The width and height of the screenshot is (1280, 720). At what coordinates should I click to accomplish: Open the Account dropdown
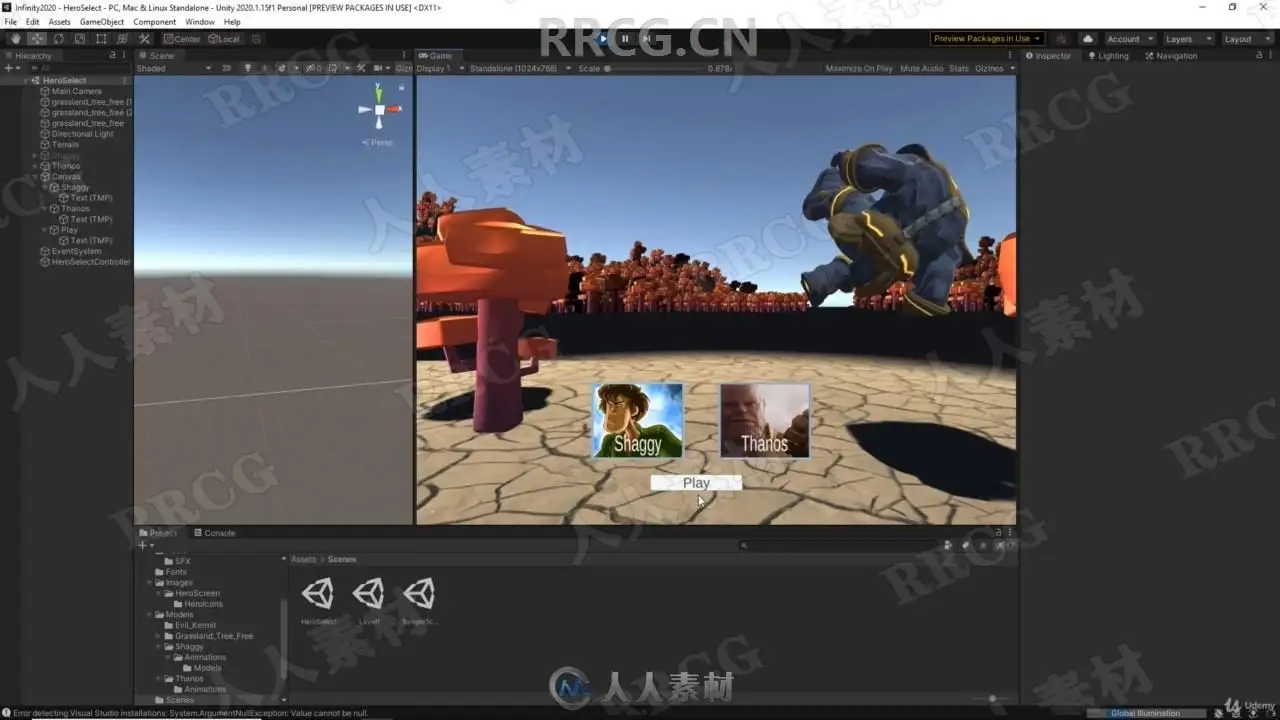[1130, 39]
